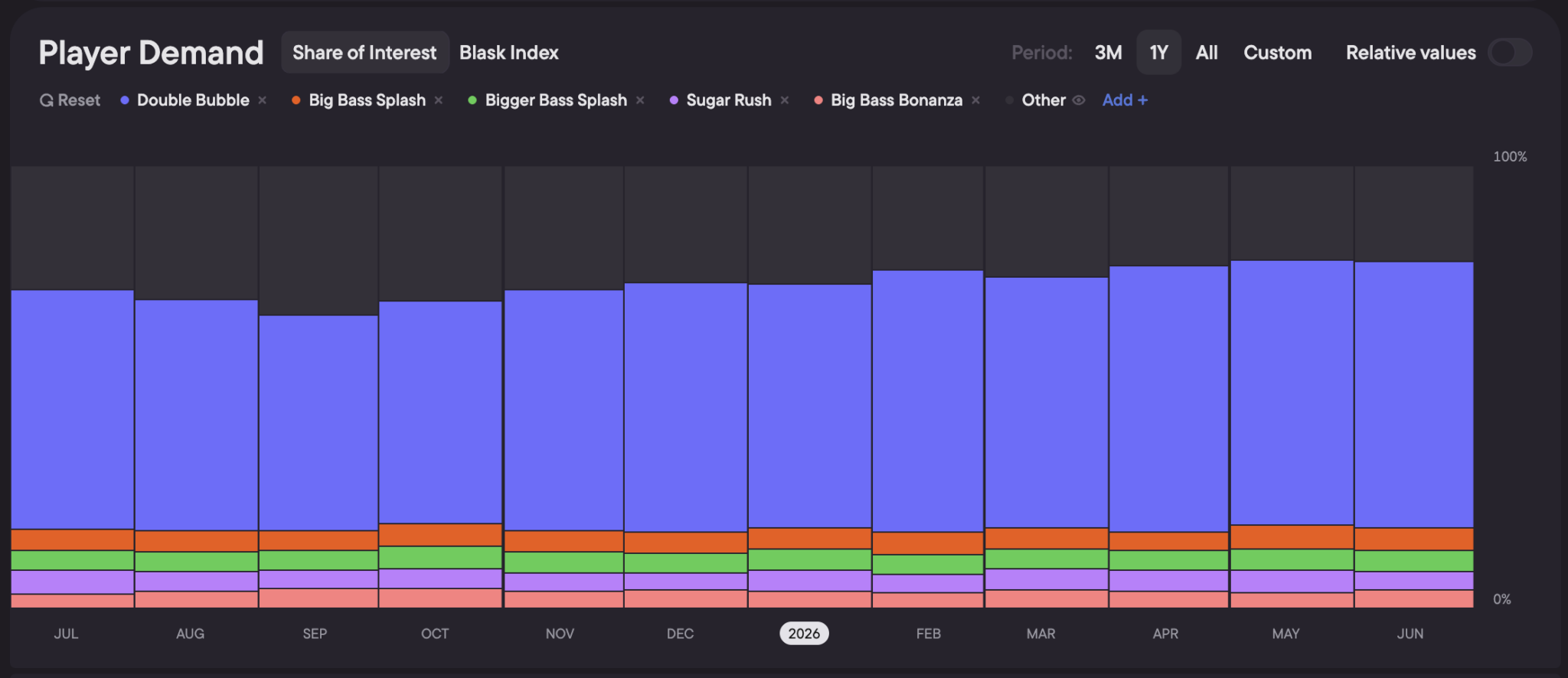Click the SEP month label

[x=315, y=634]
